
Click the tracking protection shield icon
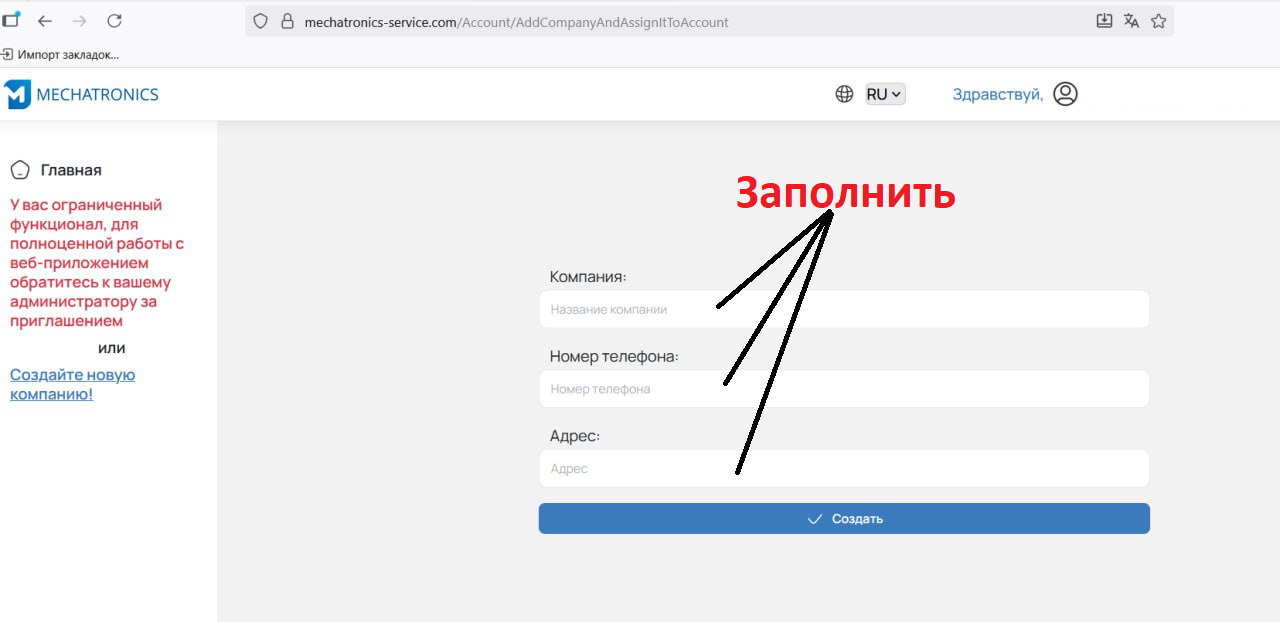click(x=261, y=21)
